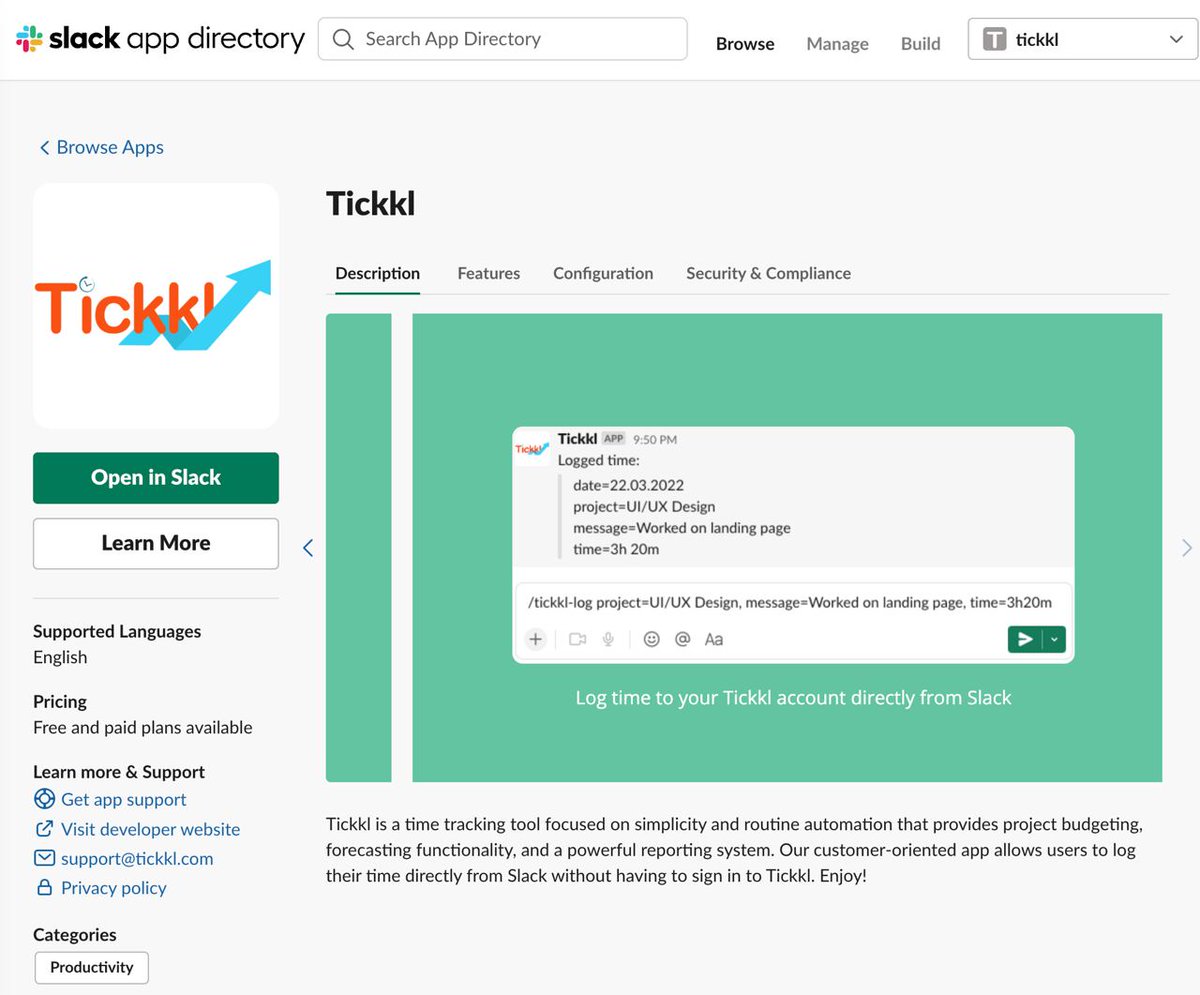Screen dimensions: 1200x995
Task: Click the @ mention icon in composer
Action: tap(683, 639)
